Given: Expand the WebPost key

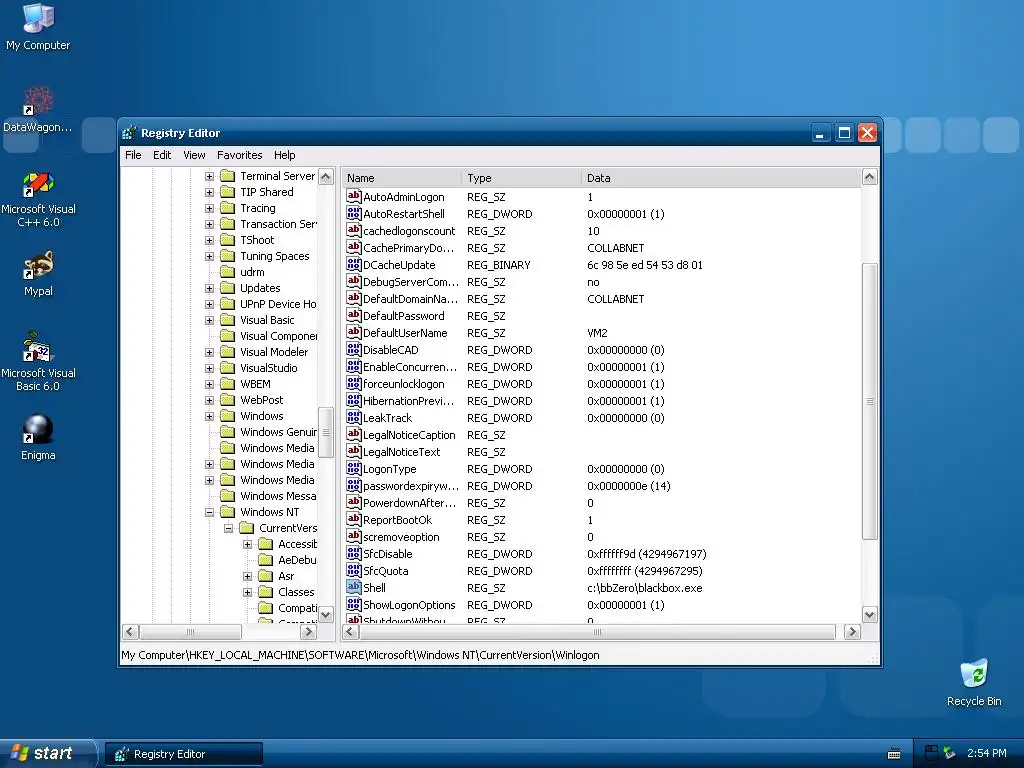Looking at the screenshot, I should 209,400.
